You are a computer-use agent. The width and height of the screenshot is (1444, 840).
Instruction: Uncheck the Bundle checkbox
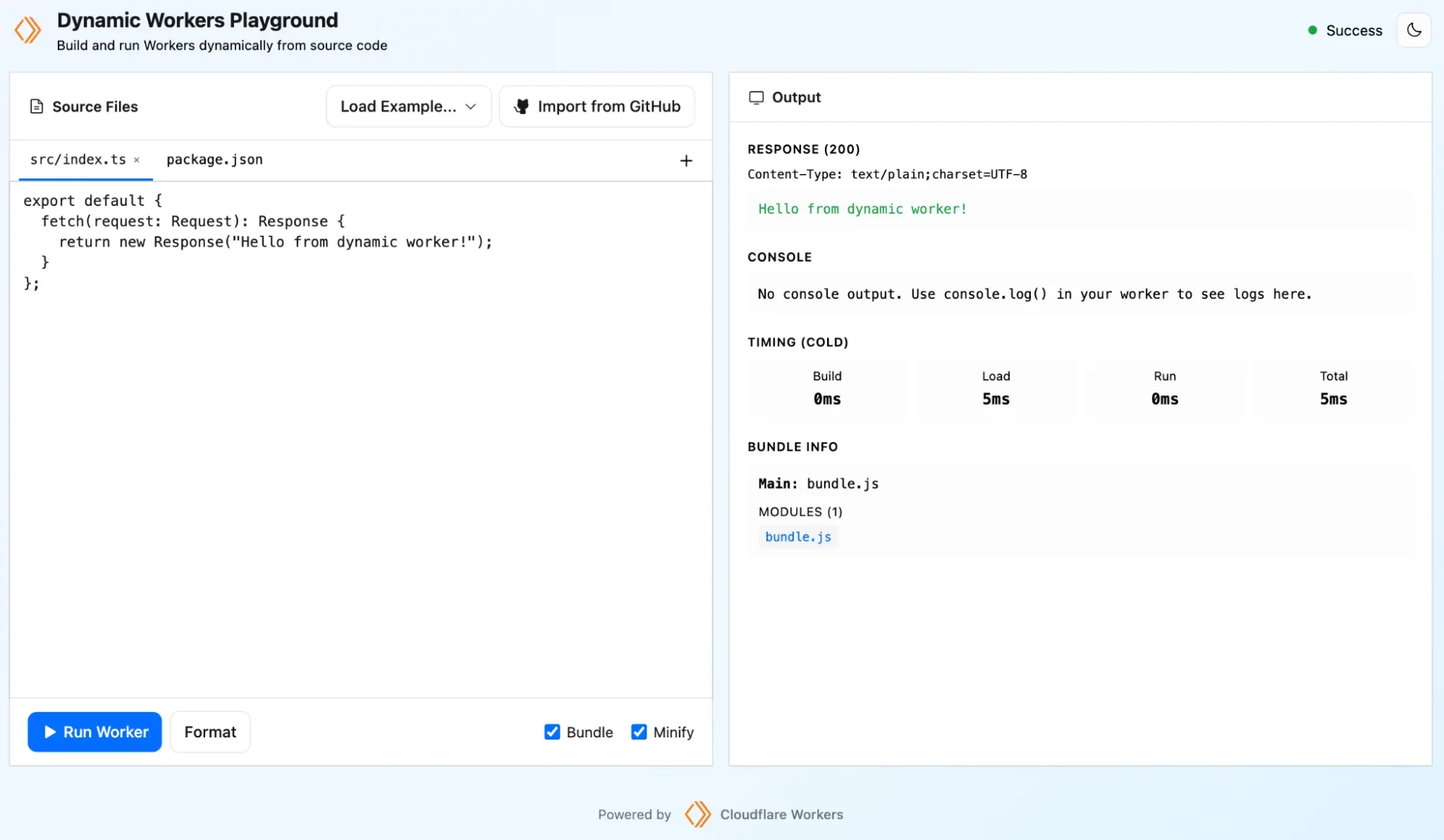tap(552, 732)
